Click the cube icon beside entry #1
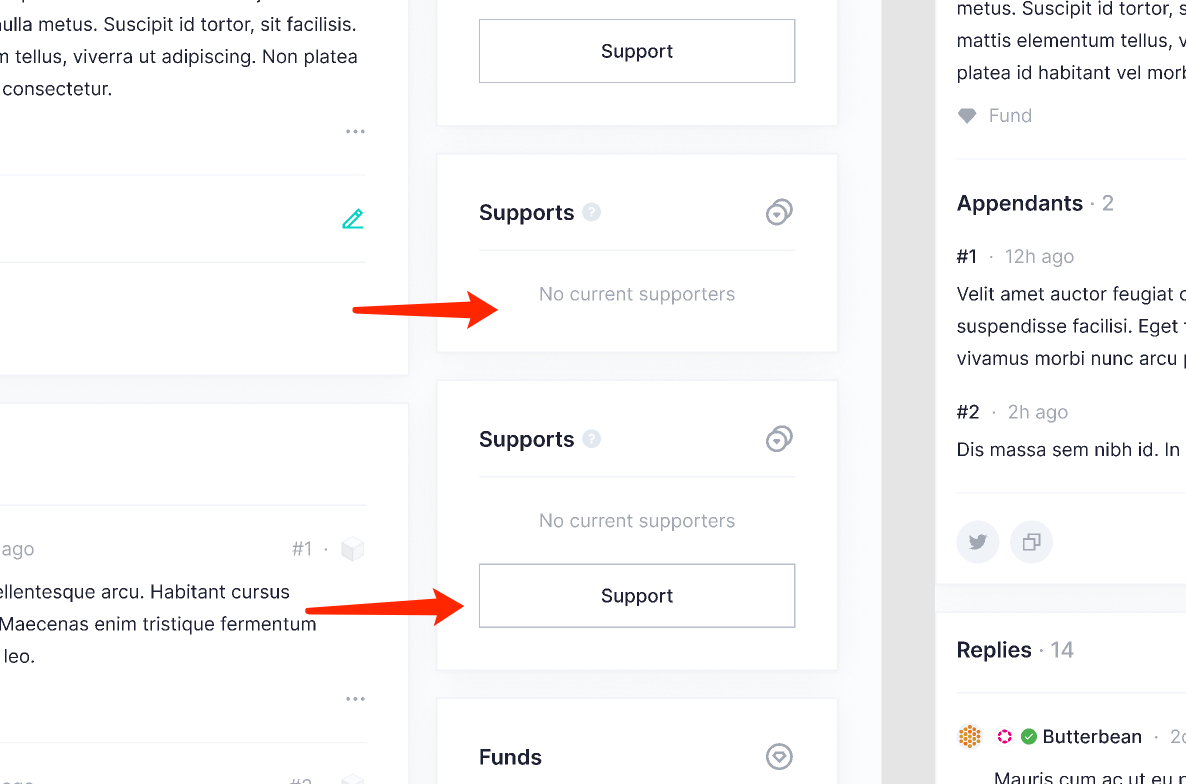 tap(351, 548)
